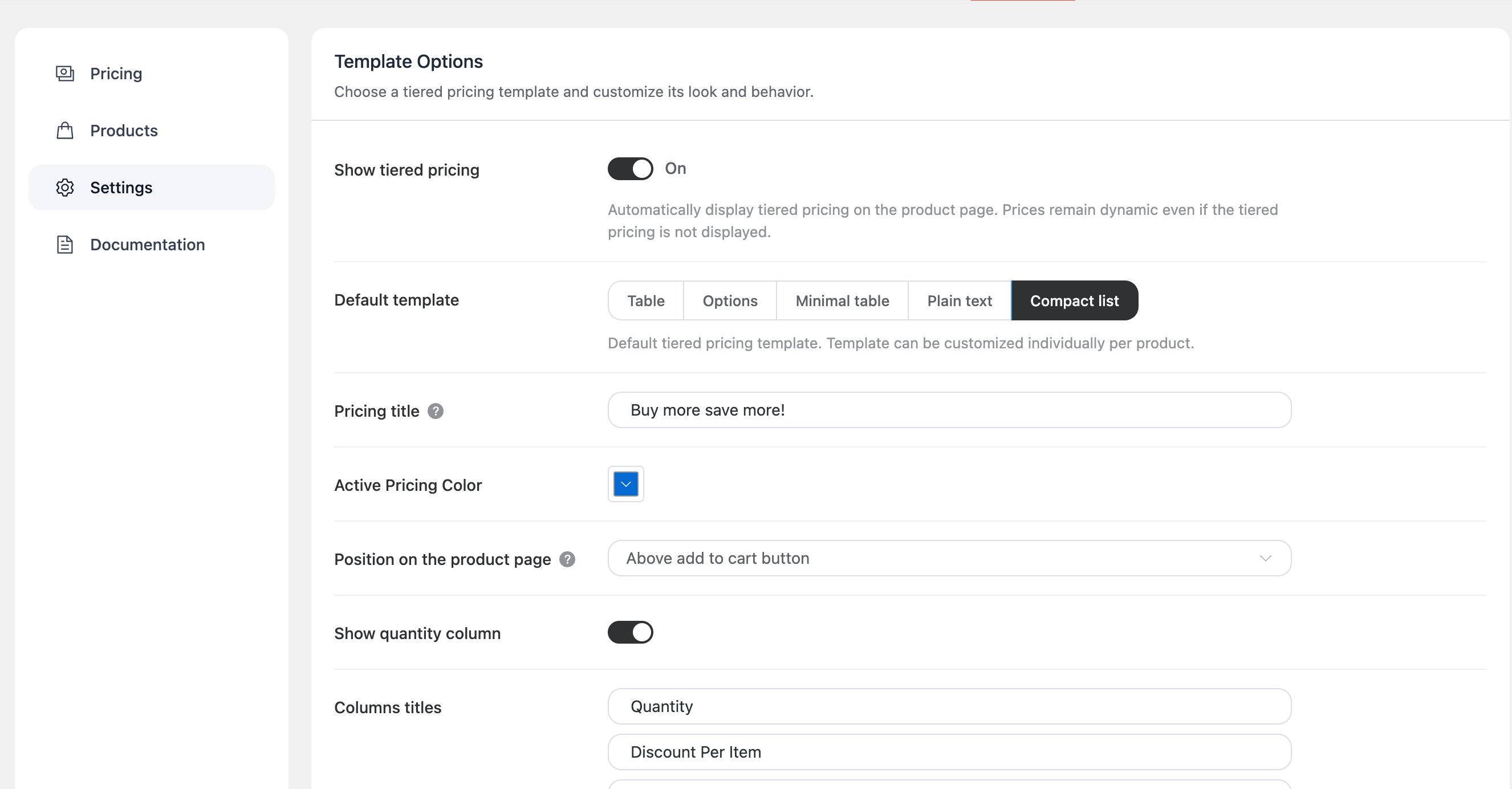This screenshot has width=1512, height=789.
Task: Click the chevron inside Active Pricing Color swatch
Action: click(625, 484)
